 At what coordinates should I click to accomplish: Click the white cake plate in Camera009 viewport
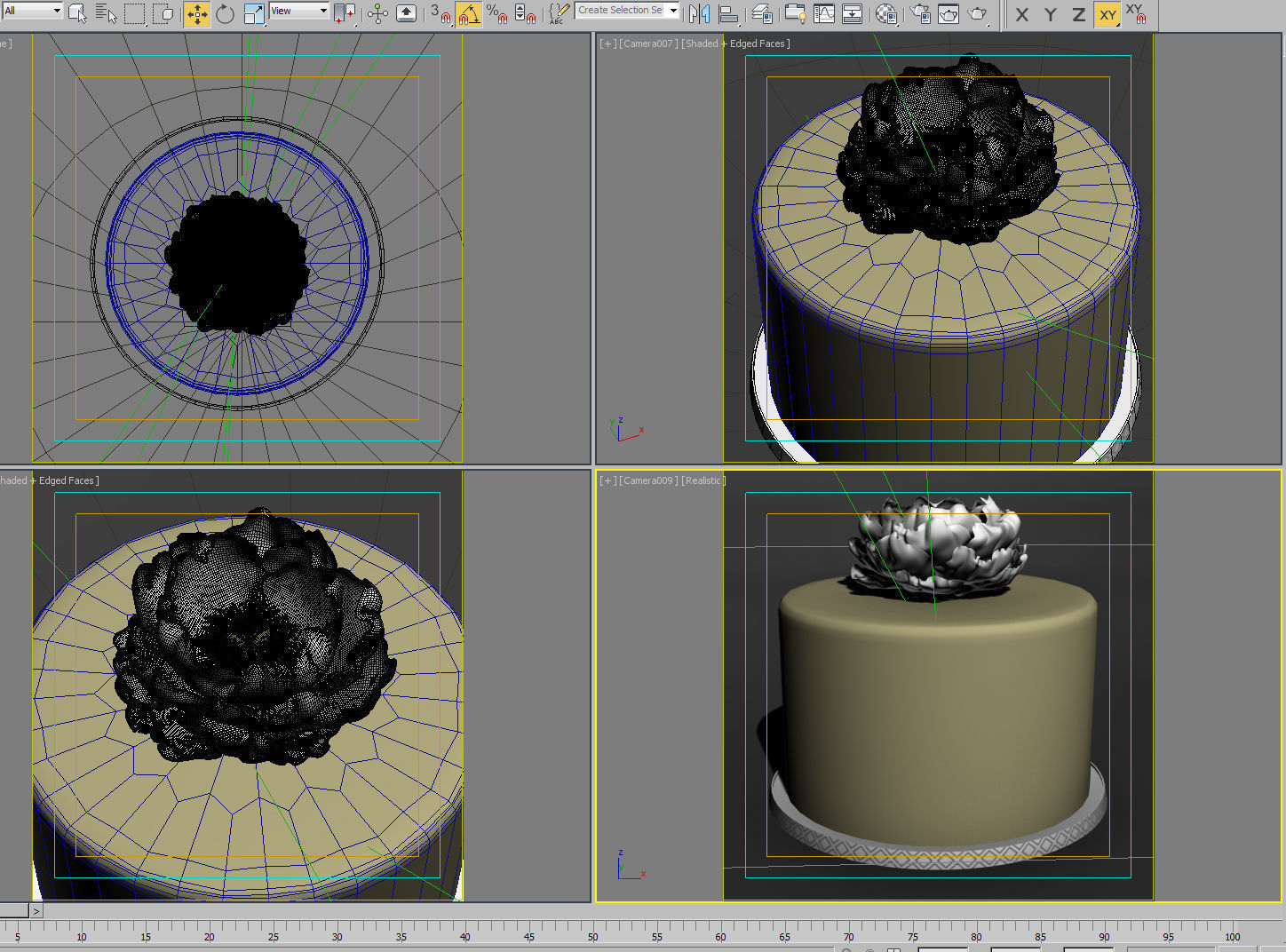937,855
